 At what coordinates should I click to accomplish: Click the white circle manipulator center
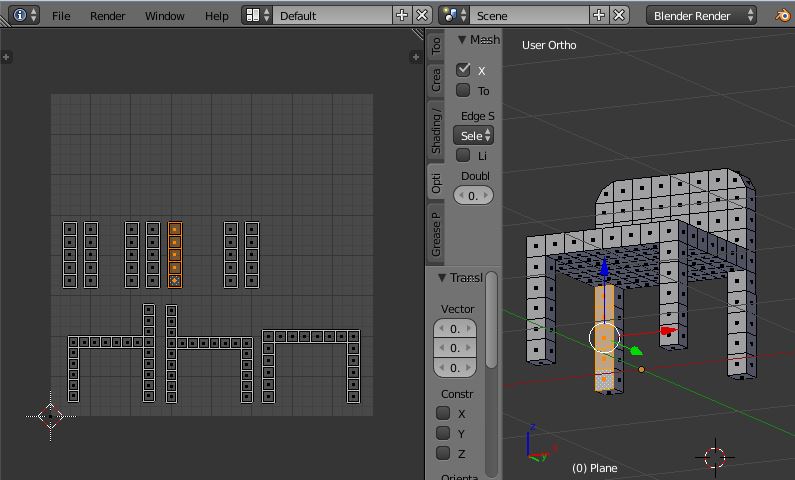tap(604, 338)
